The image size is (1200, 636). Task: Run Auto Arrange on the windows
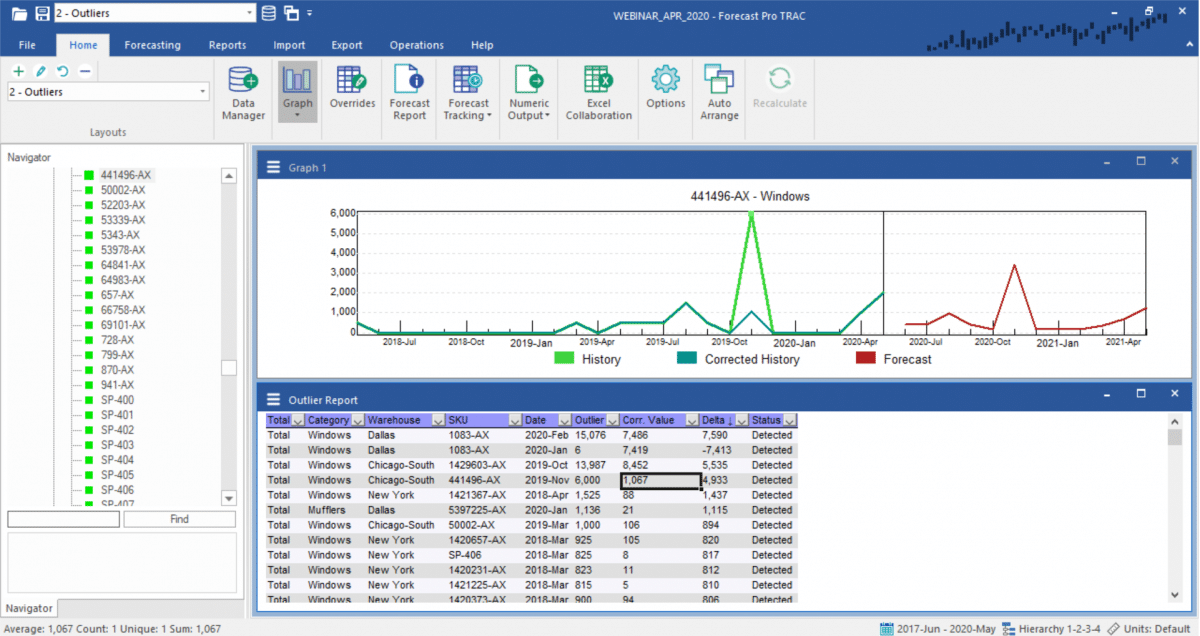click(719, 93)
